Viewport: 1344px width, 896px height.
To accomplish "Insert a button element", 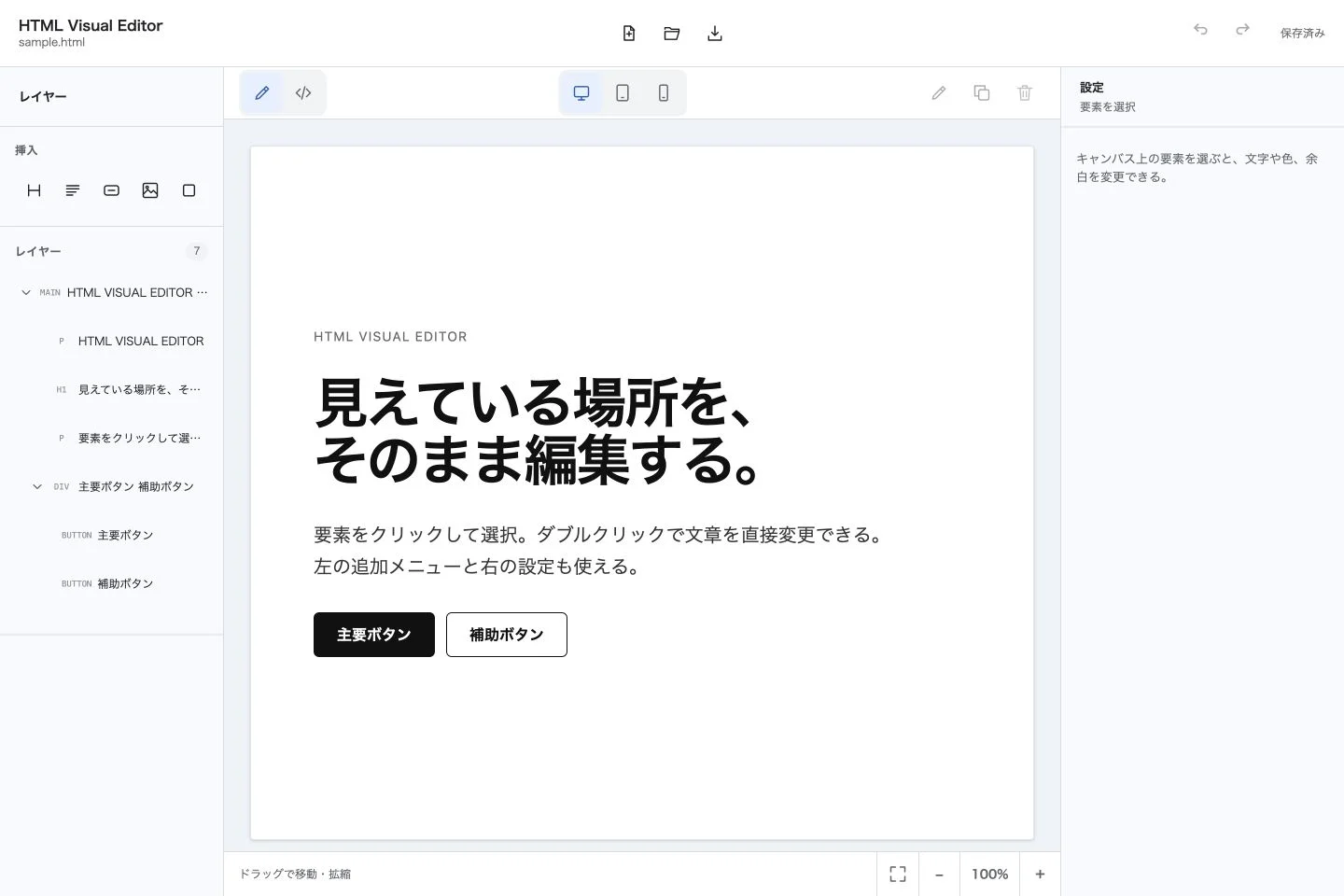I will (x=111, y=190).
